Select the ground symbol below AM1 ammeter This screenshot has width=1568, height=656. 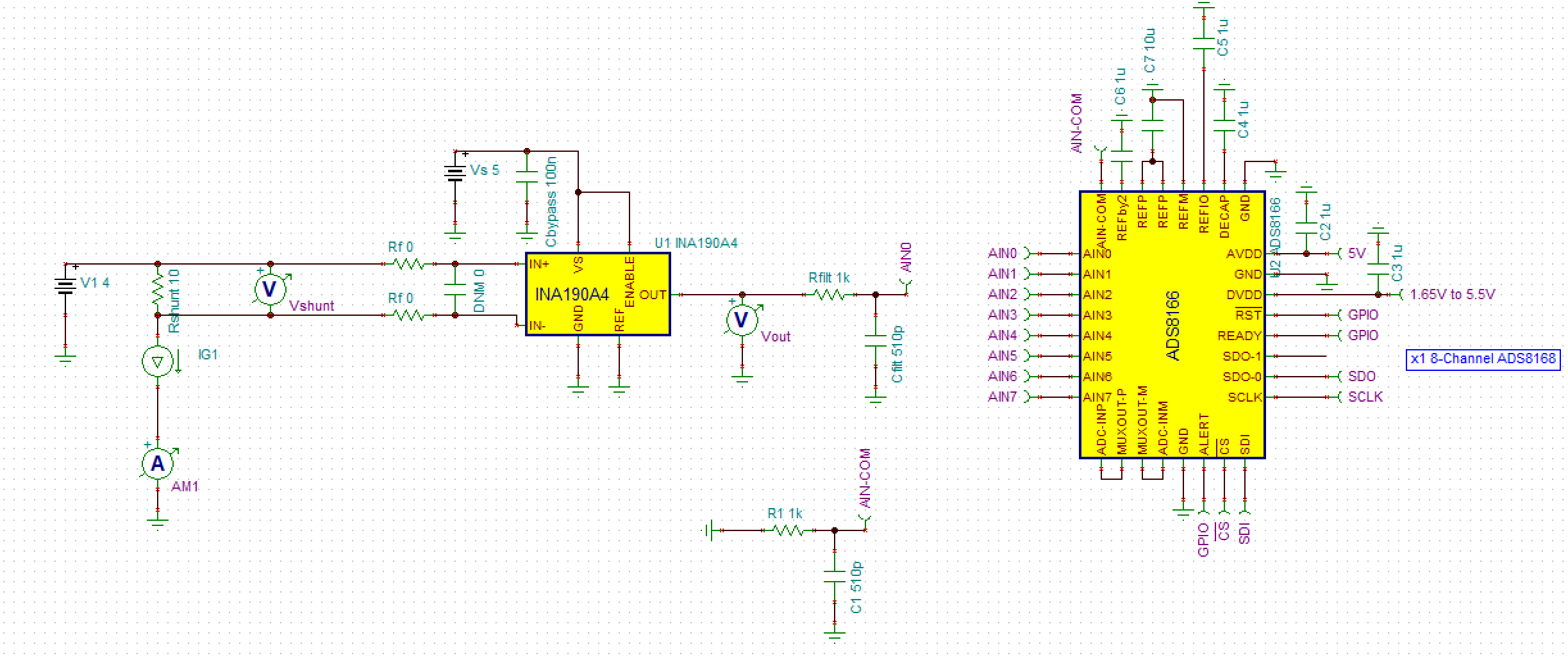point(158,522)
